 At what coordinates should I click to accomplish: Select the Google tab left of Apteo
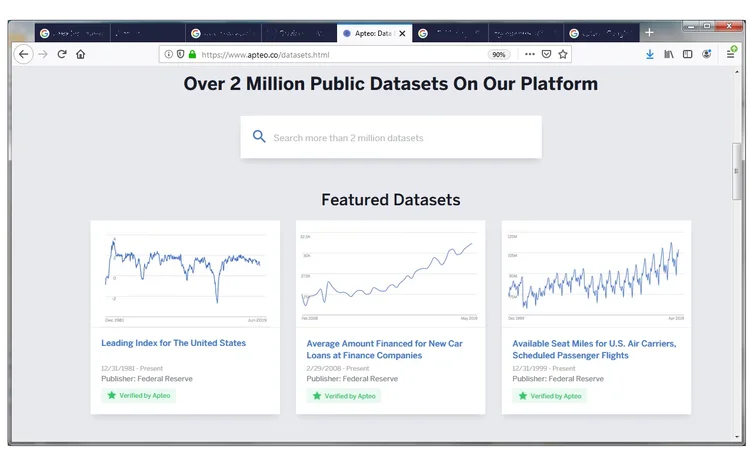pos(223,33)
